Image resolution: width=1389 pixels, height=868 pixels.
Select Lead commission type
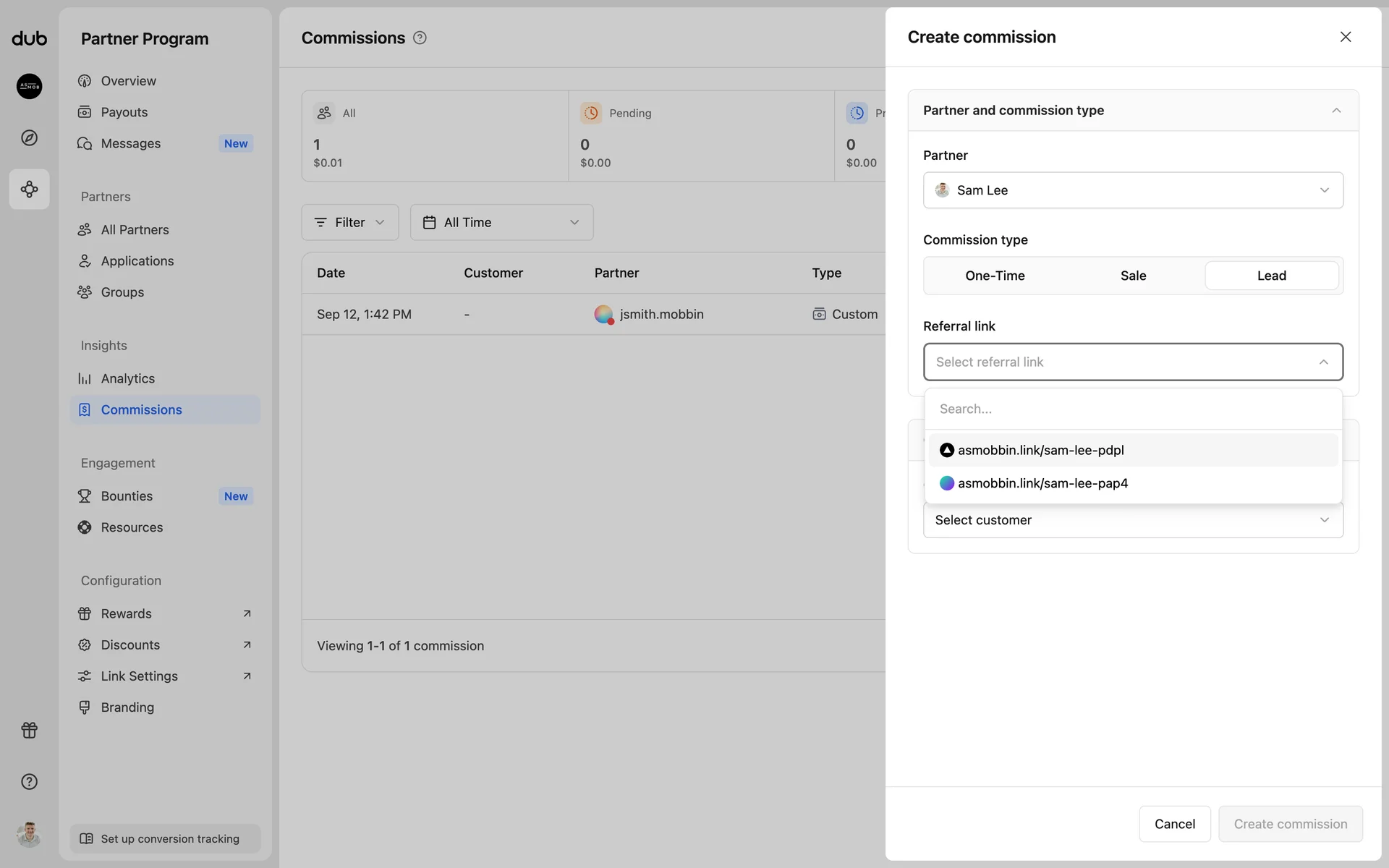[x=1271, y=276]
